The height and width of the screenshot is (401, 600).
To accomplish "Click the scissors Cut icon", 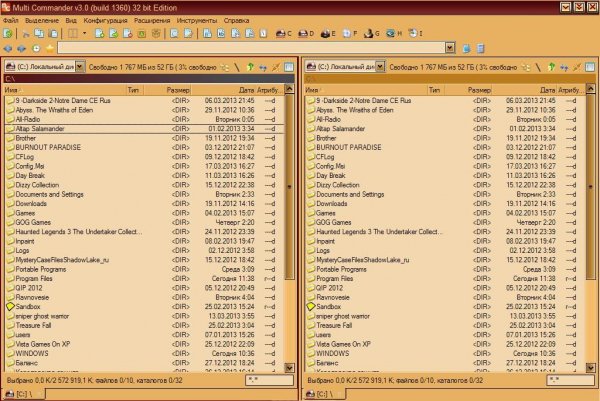I will click(26, 34).
